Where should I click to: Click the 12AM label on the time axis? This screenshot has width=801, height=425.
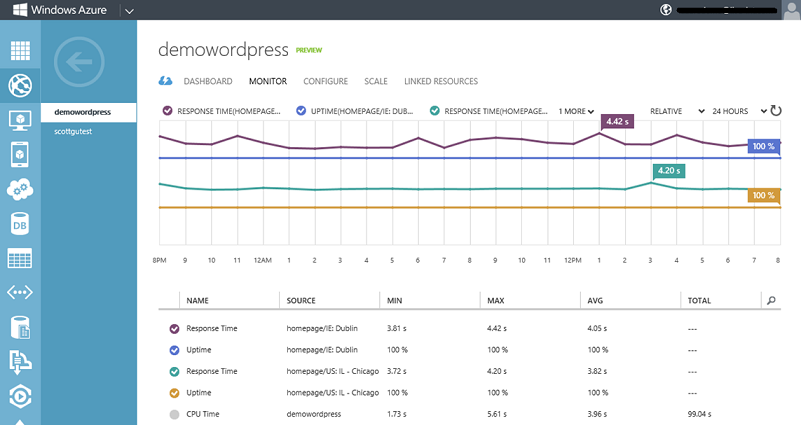pyautogui.click(x=263, y=261)
